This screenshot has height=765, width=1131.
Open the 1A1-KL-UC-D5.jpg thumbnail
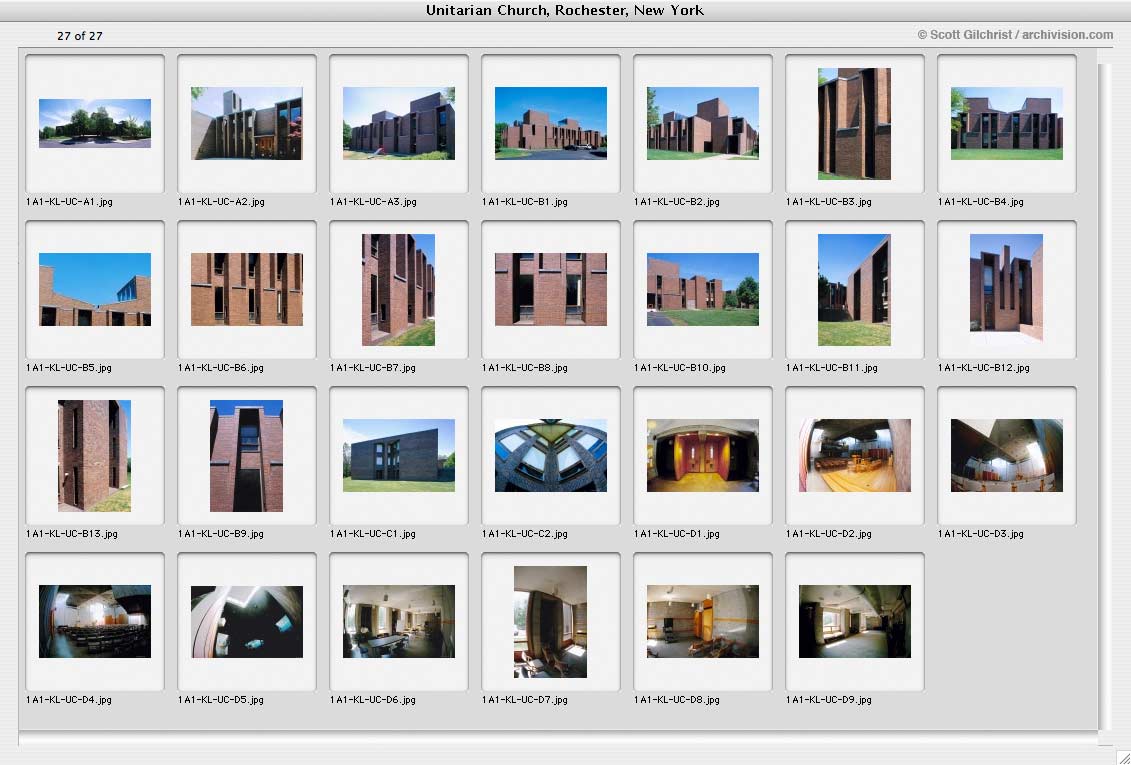click(247, 622)
